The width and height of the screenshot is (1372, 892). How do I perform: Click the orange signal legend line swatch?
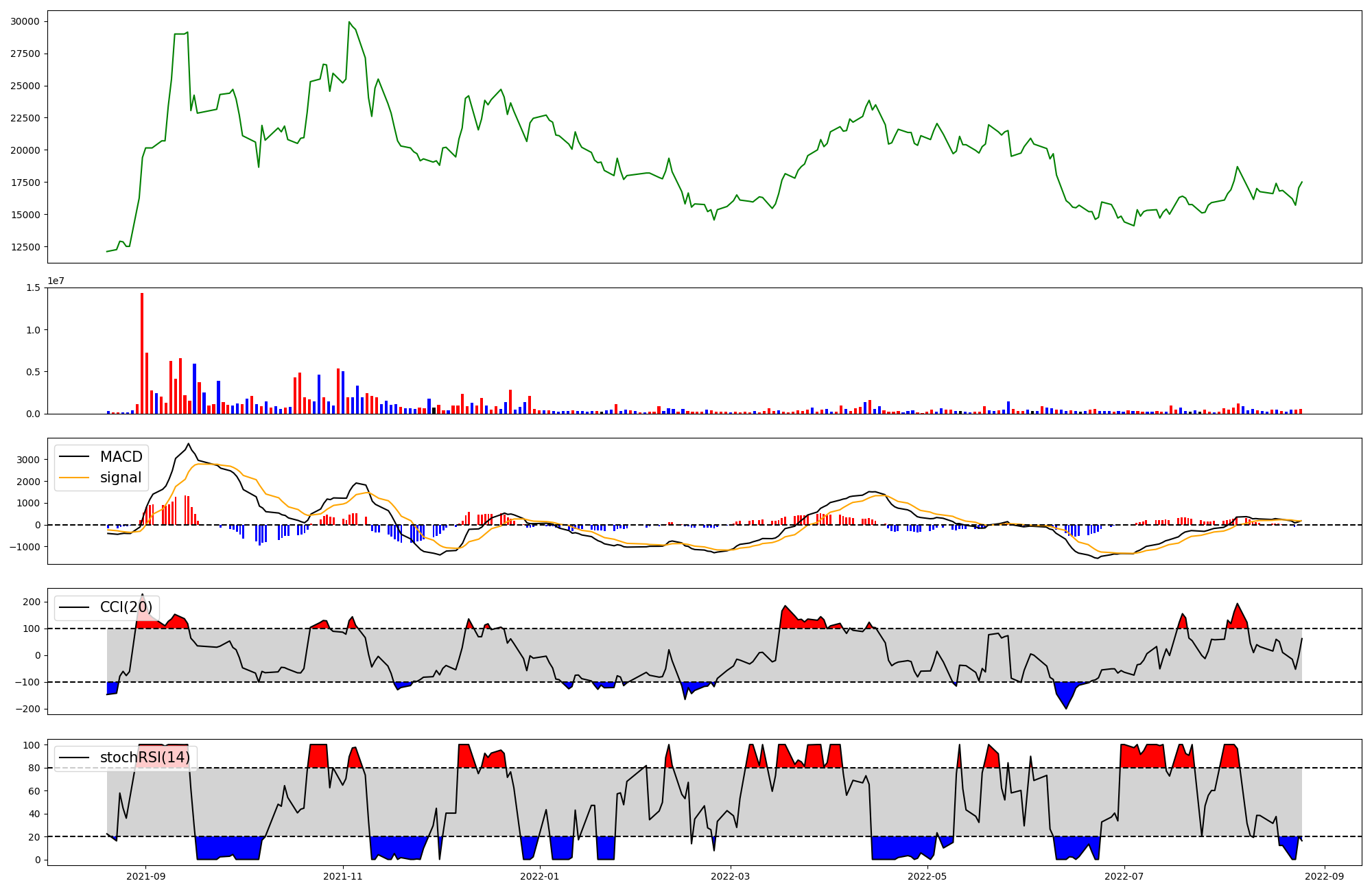tap(74, 478)
